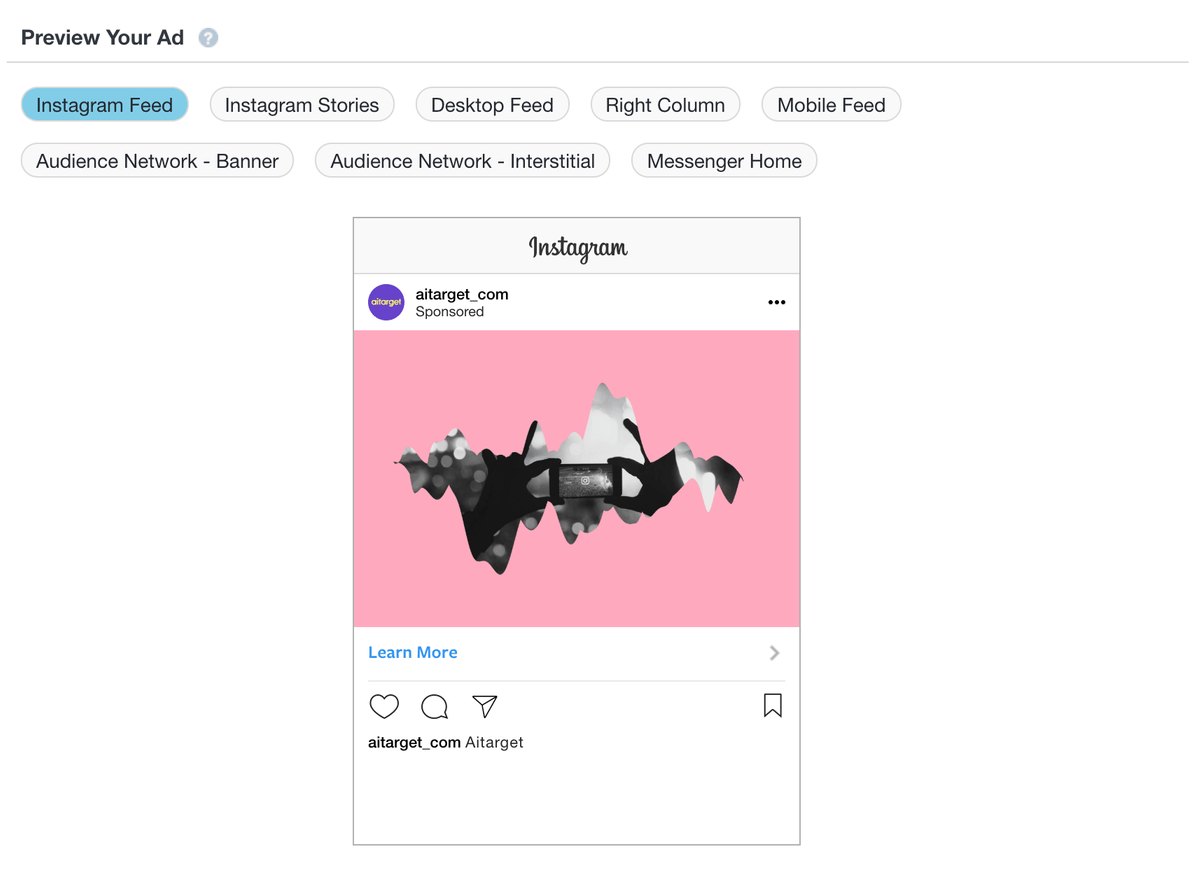Click aitarget_com username in caption

tap(414, 743)
